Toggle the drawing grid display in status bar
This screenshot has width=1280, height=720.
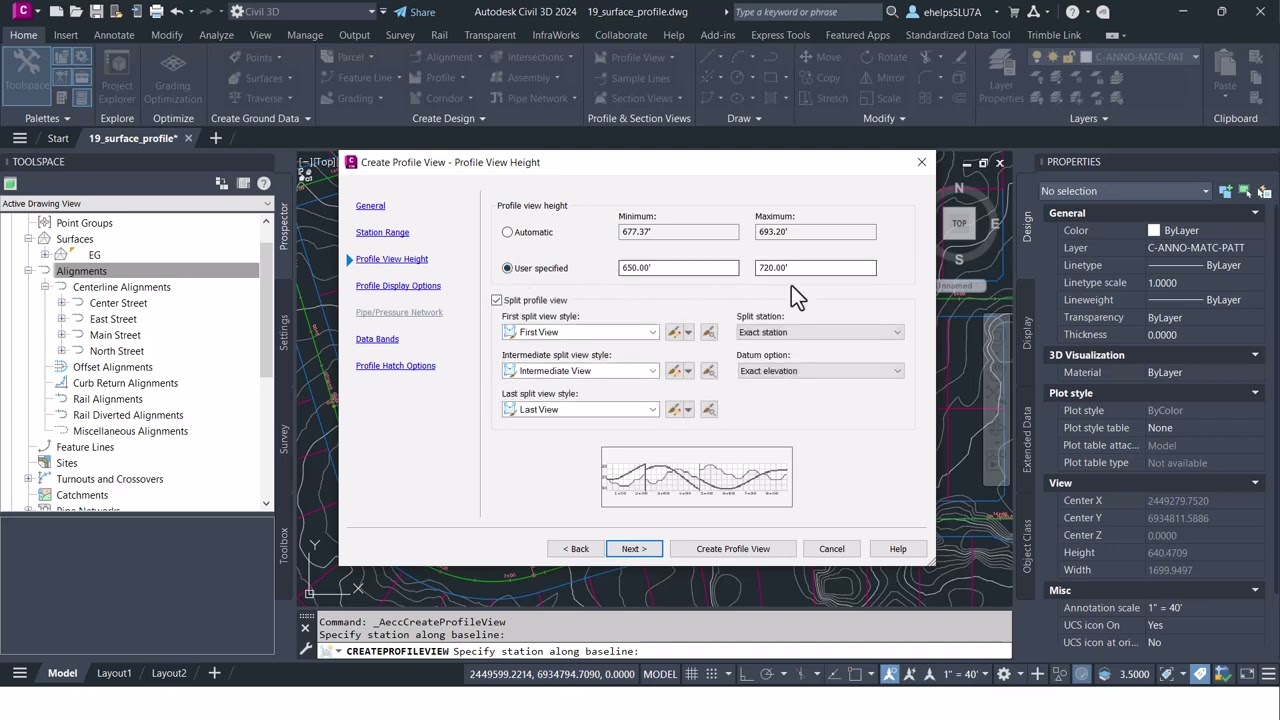(x=691, y=674)
